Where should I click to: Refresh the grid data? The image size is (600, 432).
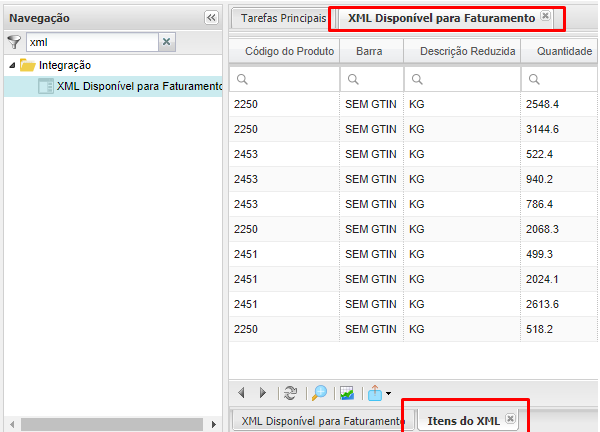click(x=291, y=393)
